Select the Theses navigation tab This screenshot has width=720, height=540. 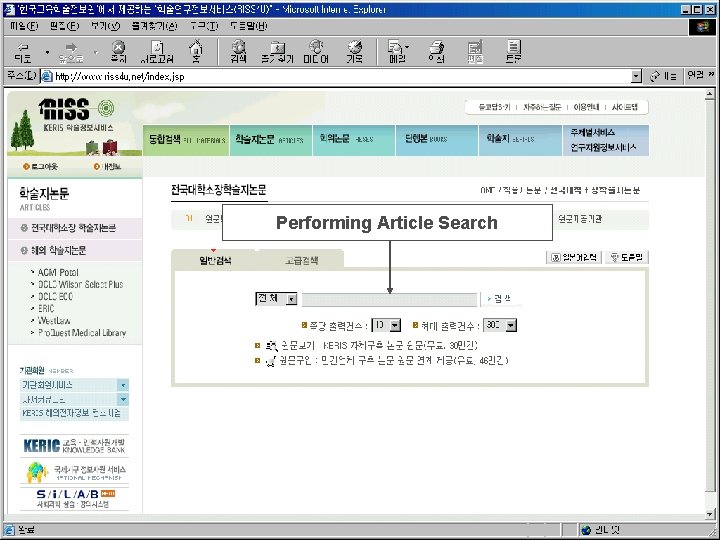click(354, 140)
